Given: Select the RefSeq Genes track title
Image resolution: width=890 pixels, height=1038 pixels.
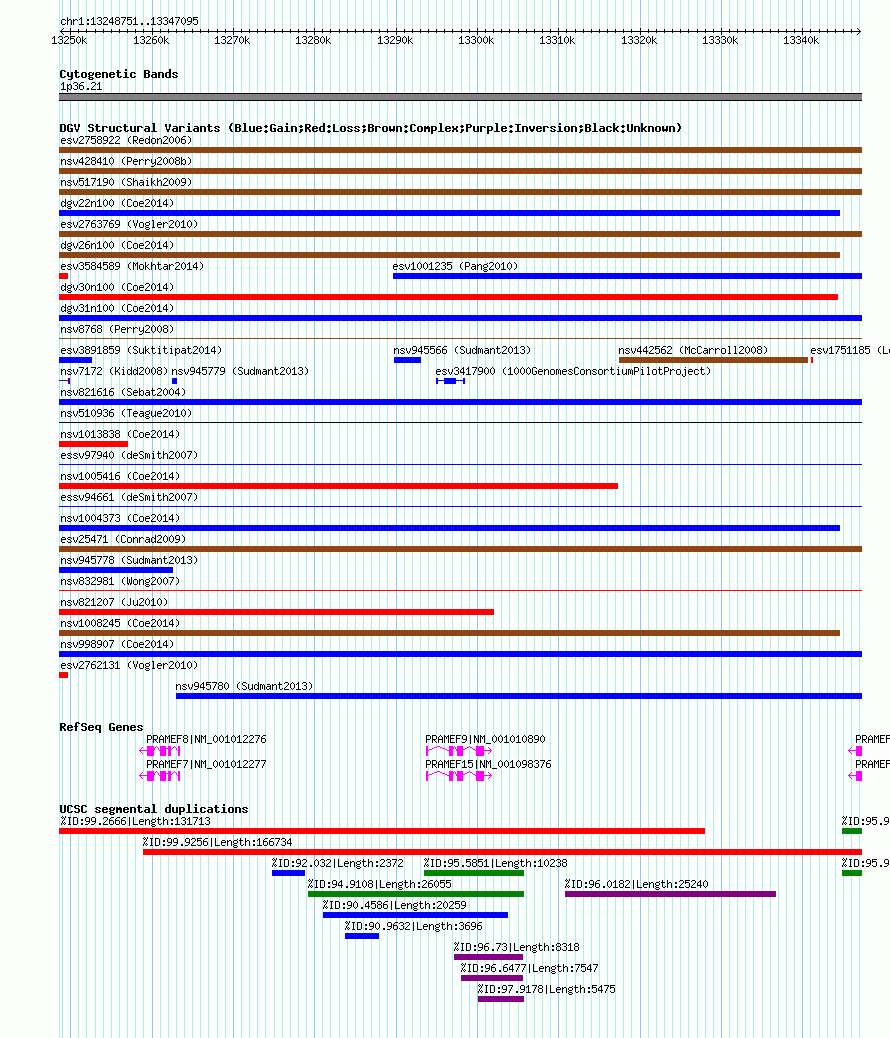Looking at the screenshot, I should pyautogui.click(x=101, y=727).
